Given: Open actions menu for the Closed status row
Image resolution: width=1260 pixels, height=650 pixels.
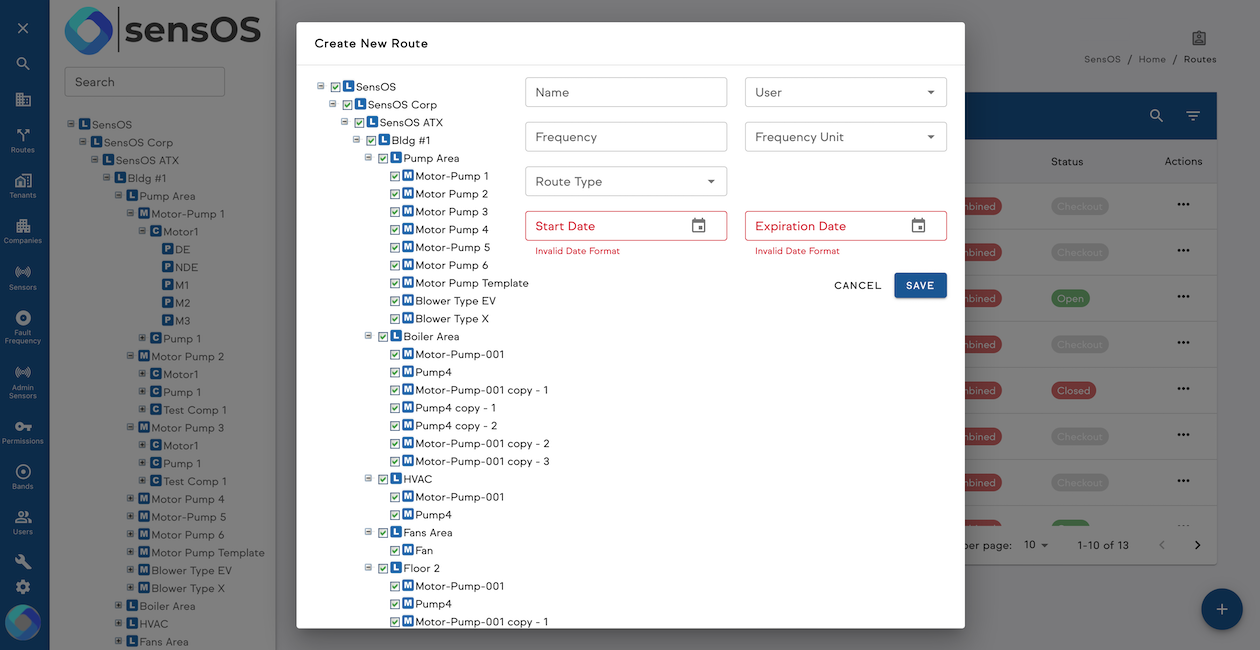Looking at the screenshot, I should pos(1184,390).
